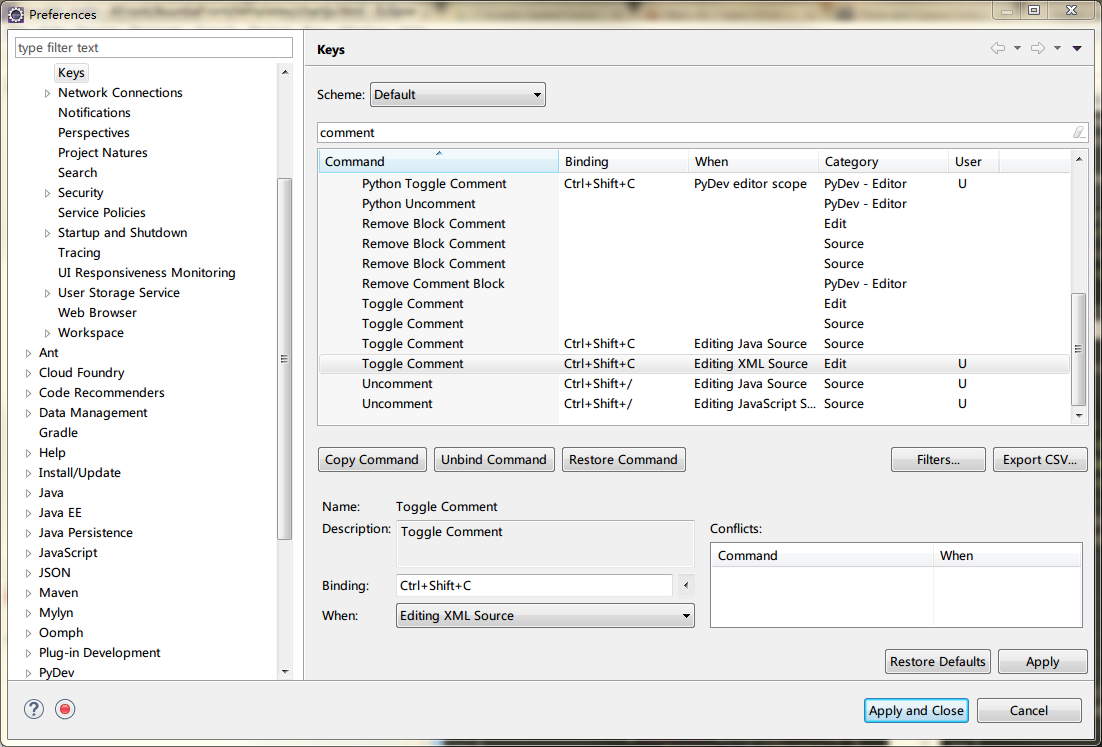The width and height of the screenshot is (1102, 747).
Task: Sort table by User column header
Action: 973,162
